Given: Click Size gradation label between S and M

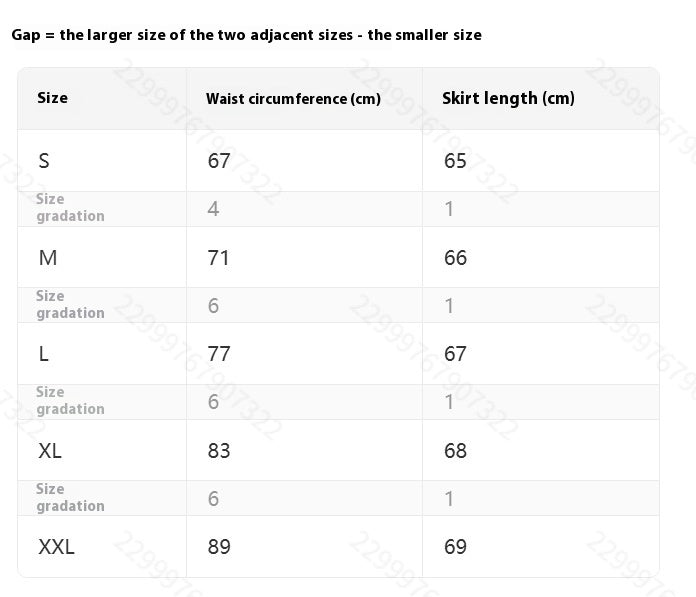Looking at the screenshot, I should [70, 208].
